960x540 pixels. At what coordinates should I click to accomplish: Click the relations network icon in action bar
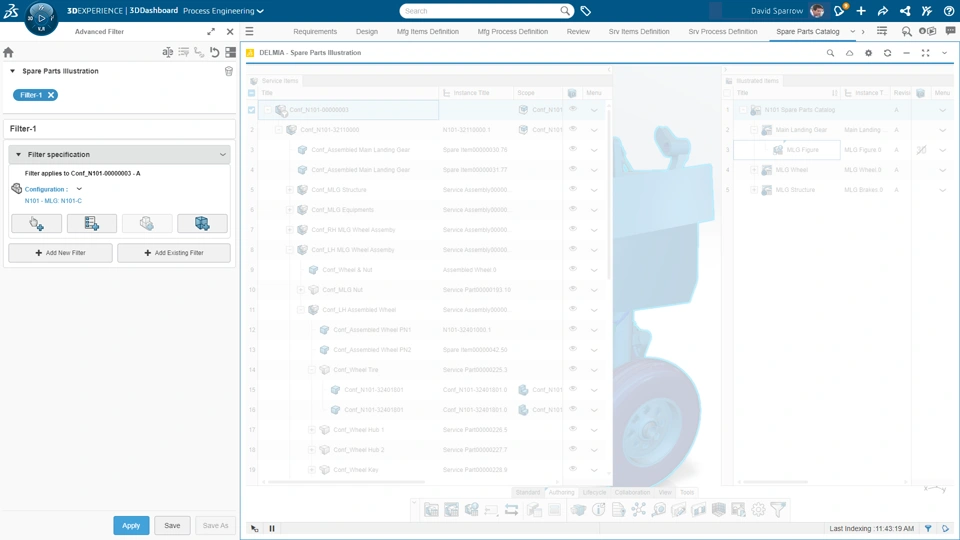(639, 509)
